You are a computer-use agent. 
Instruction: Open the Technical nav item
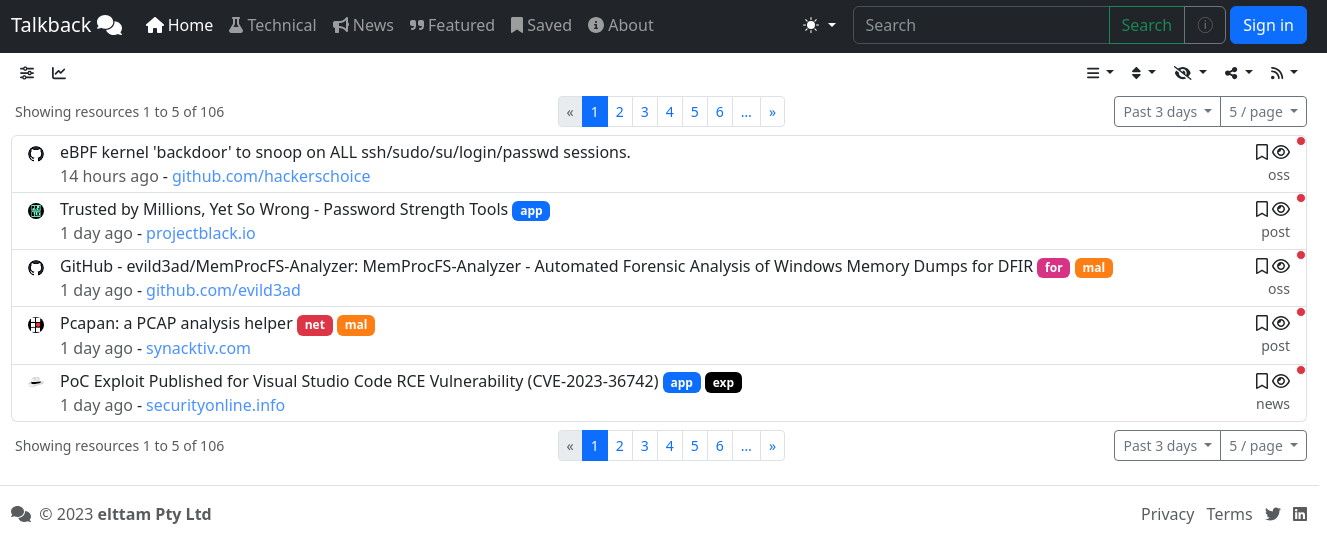[x=273, y=25]
